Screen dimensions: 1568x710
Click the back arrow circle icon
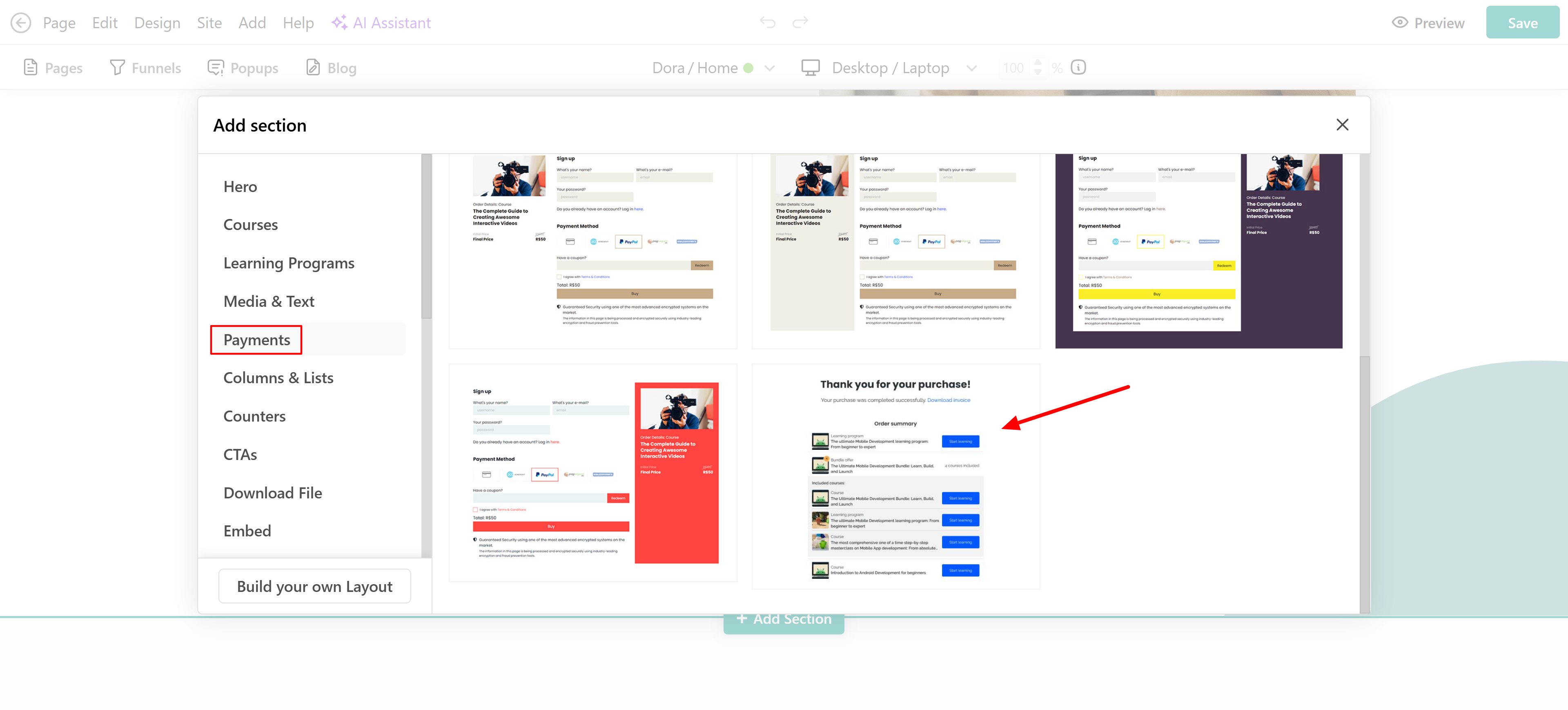(21, 23)
